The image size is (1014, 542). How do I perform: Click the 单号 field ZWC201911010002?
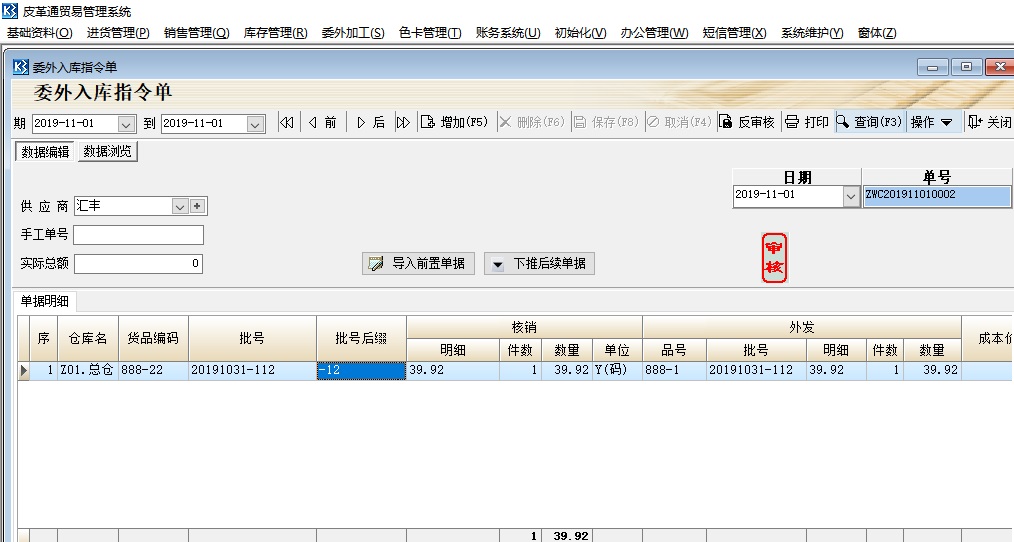point(937,196)
